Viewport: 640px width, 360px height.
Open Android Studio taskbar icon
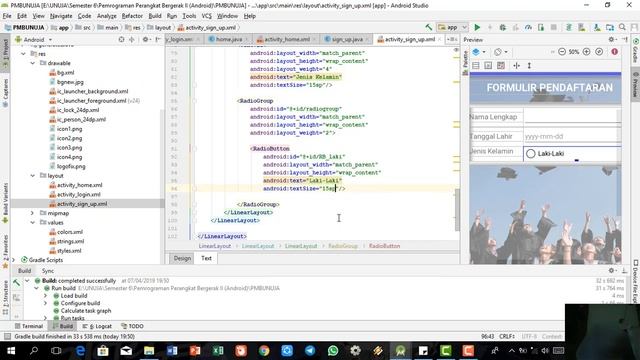pyautogui.click(x=400, y=351)
